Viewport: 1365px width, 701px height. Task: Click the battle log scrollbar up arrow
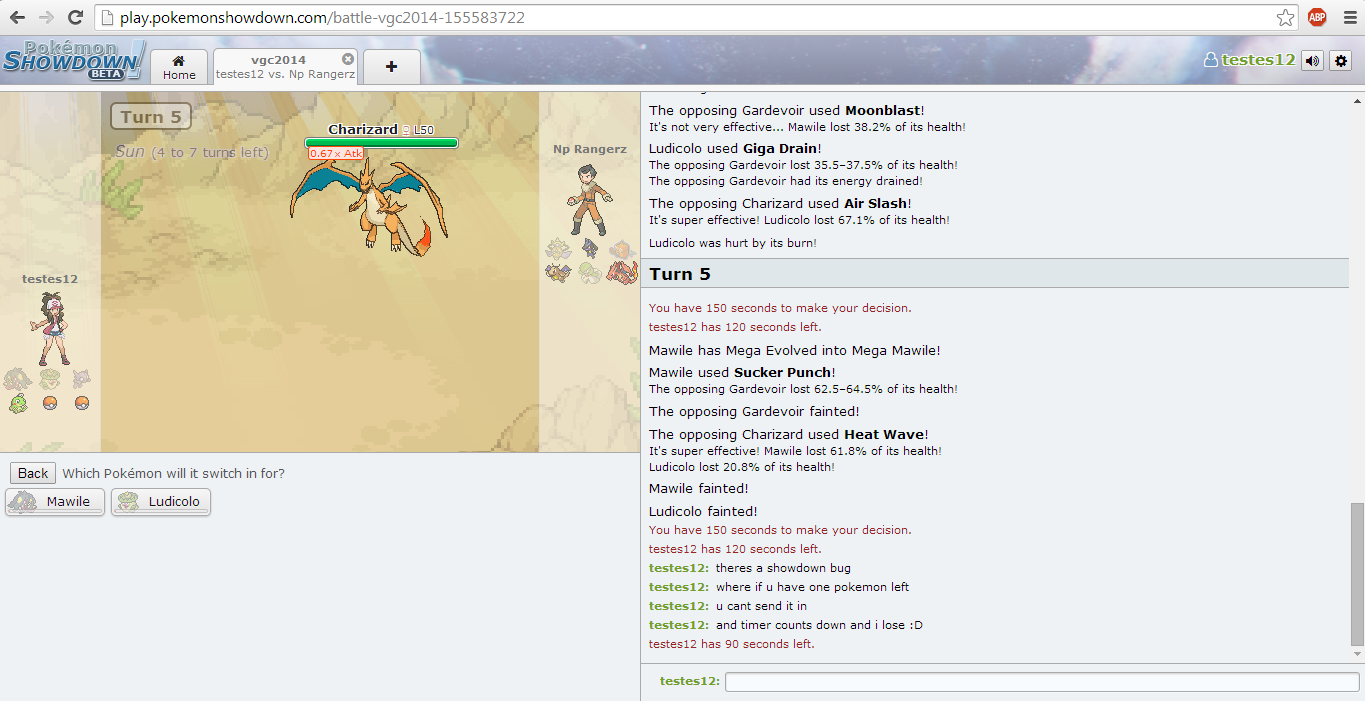(x=1356, y=100)
